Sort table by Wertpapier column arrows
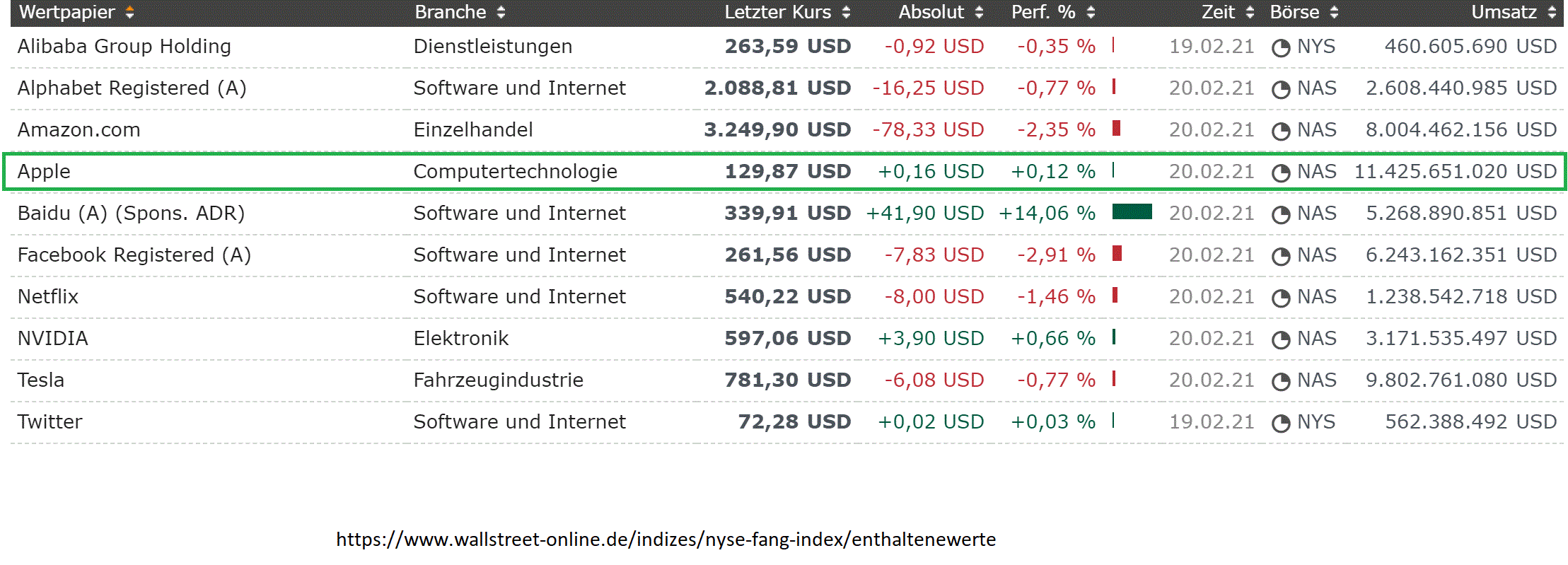Image resolution: width=1568 pixels, height=565 pixels. (x=129, y=13)
